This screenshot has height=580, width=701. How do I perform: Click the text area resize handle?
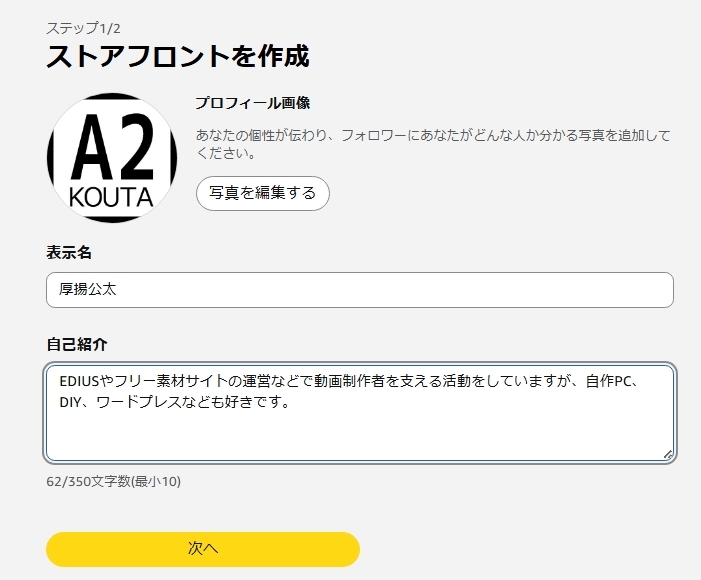tap(668, 455)
